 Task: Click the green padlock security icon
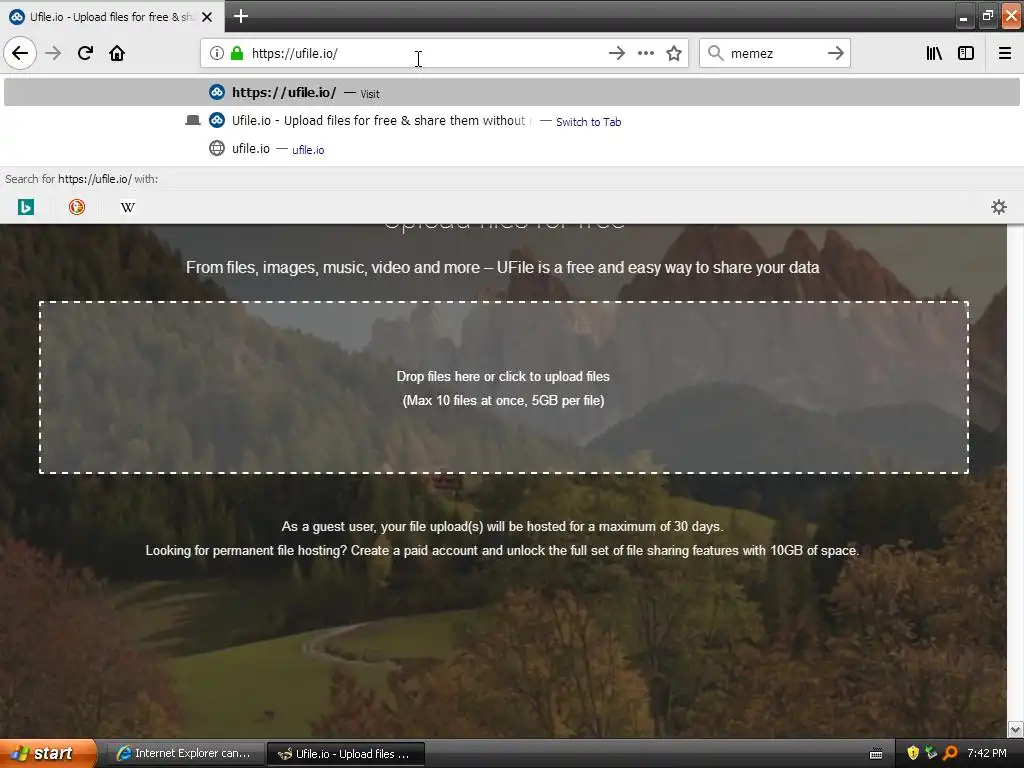(x=237, y=53)
